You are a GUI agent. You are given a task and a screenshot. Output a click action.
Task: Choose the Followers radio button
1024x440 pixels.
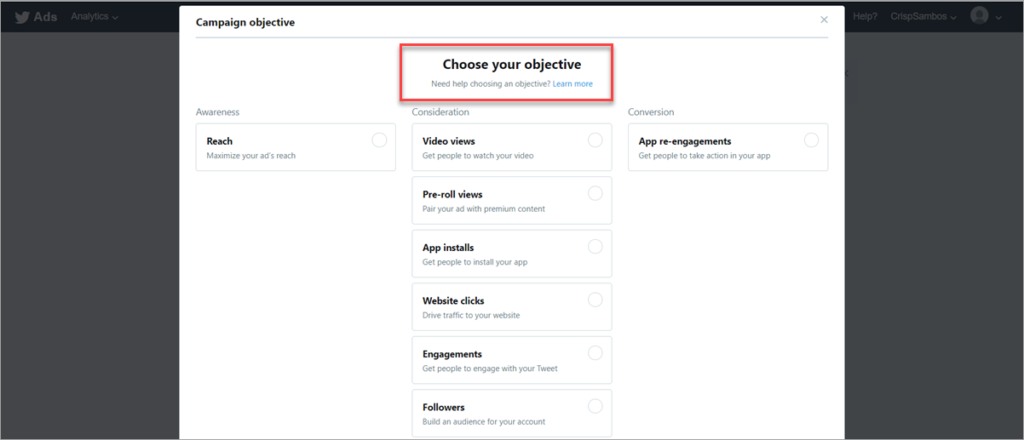point(595,405)
